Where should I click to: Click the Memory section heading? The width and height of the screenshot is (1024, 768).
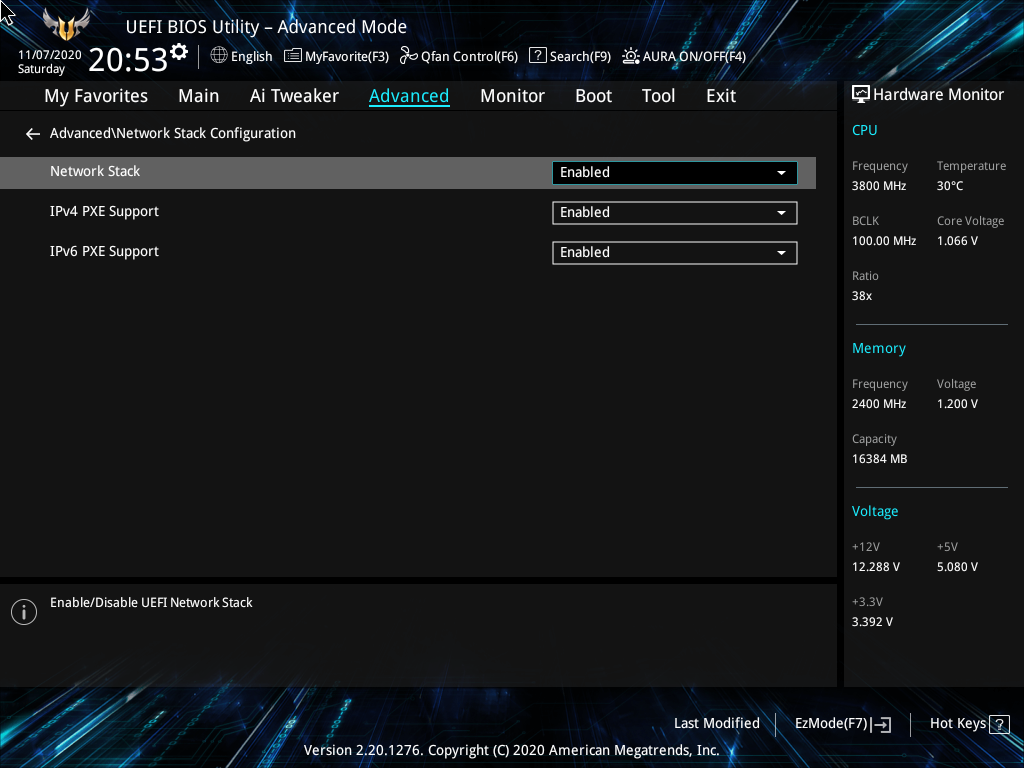(x=878, y=348)
